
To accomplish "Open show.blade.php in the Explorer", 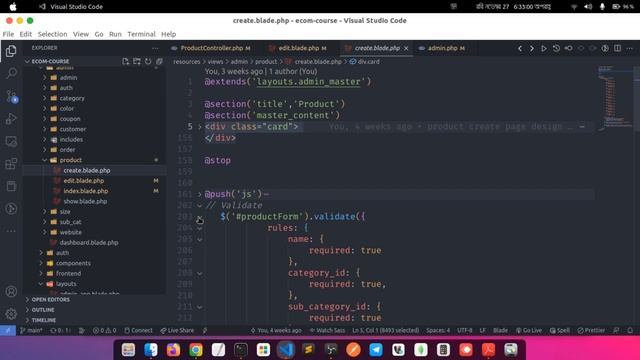I will (85, 201).
